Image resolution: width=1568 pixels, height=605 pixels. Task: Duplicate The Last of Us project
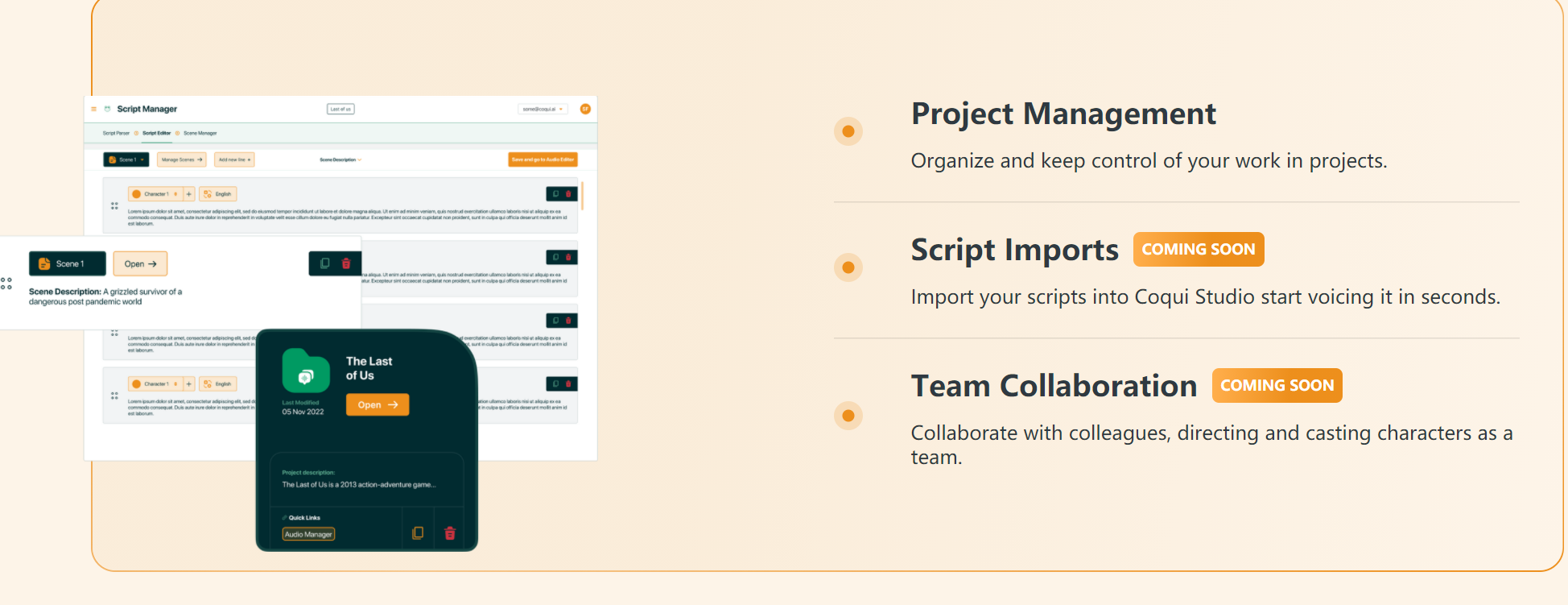(418, 532)
